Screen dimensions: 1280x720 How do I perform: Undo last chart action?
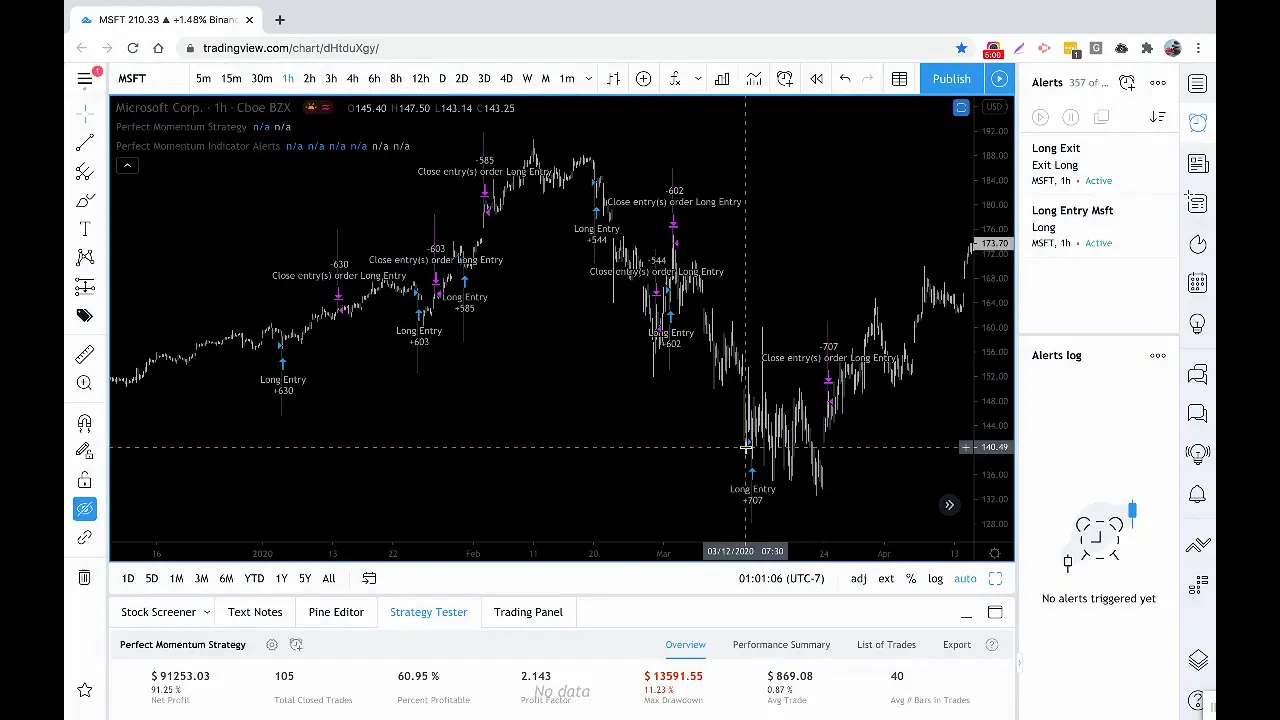845,79
